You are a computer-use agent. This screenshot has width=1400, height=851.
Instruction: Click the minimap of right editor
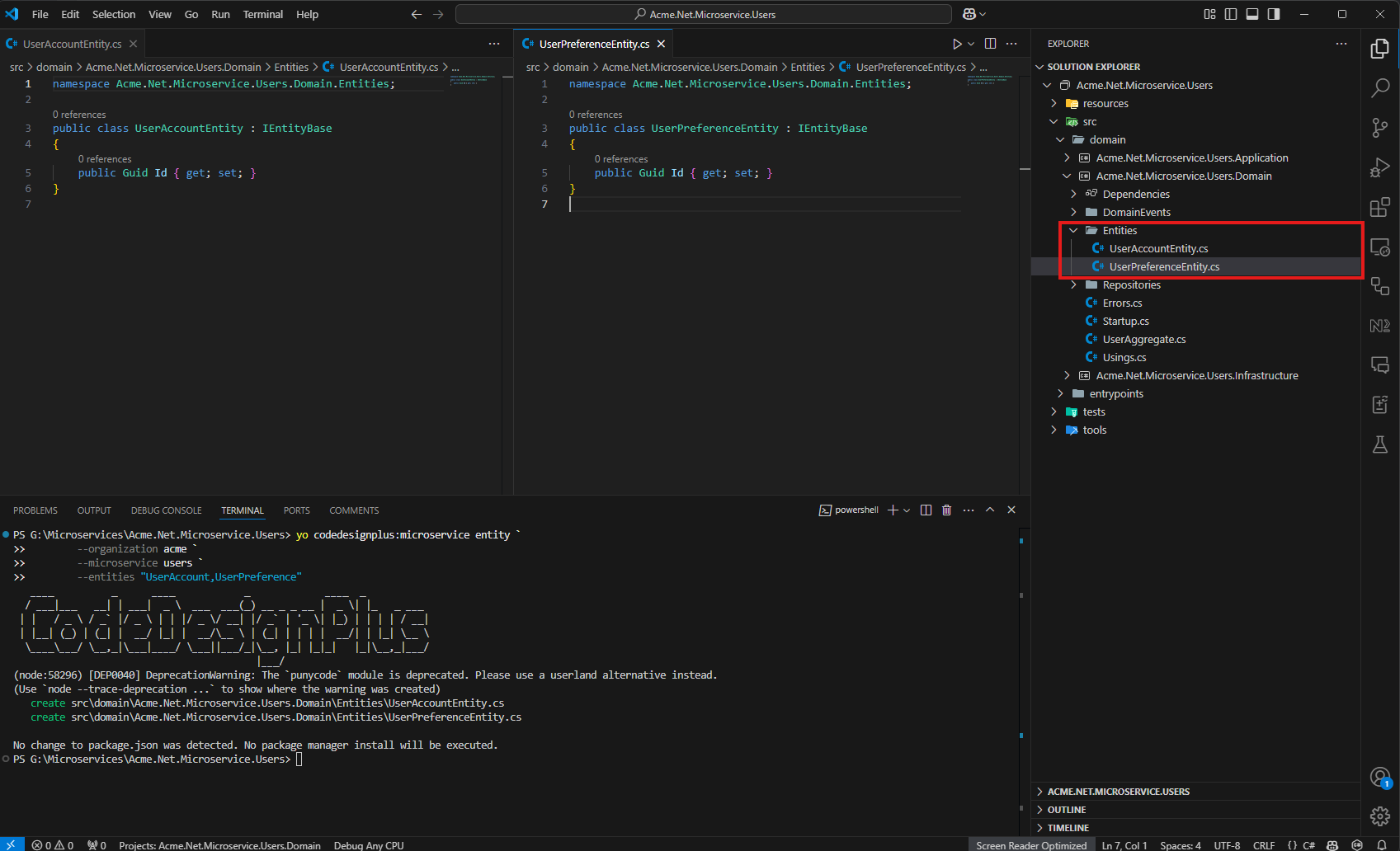click(990, 81)
